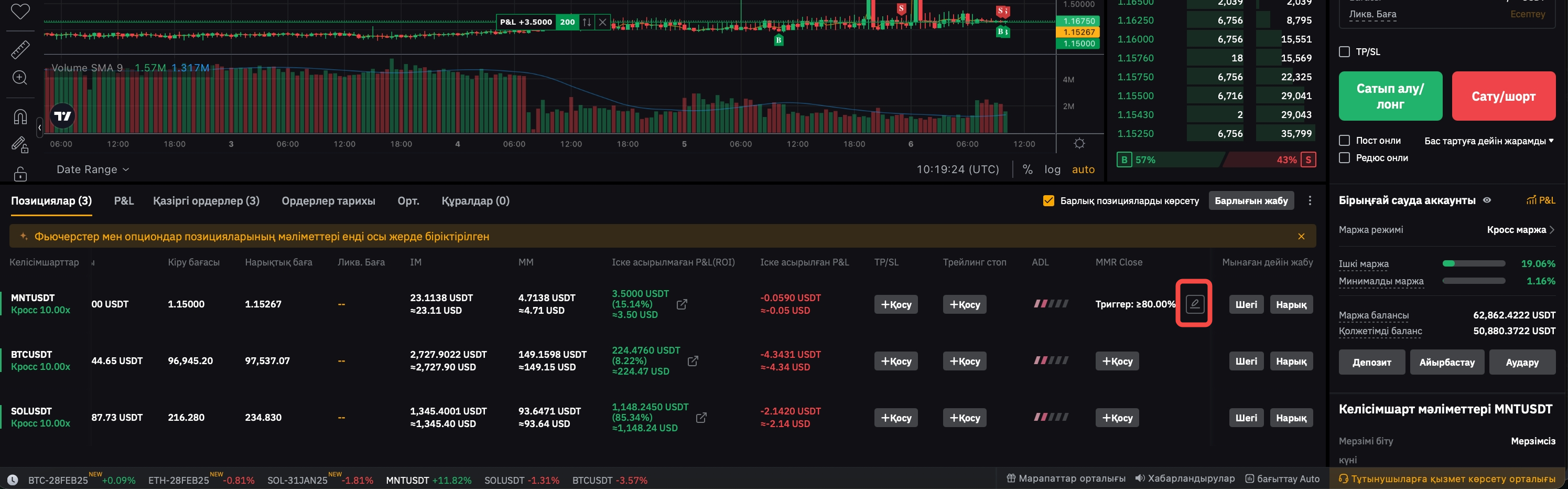This screenshot has height=489, width=1568.
Task: Open Бас тартуға дейін жарамды dropdown
Action: [1488, 141]
